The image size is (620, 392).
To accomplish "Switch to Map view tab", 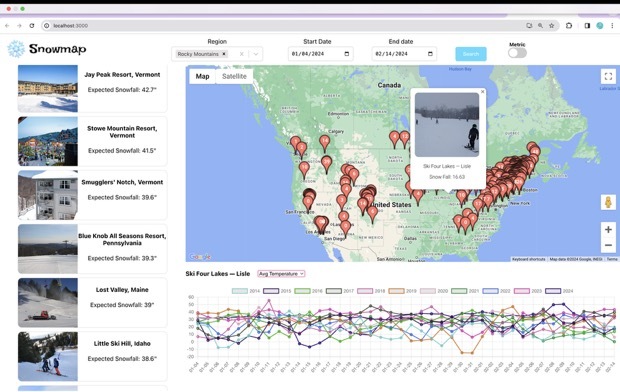I will (x=202, y=76).
